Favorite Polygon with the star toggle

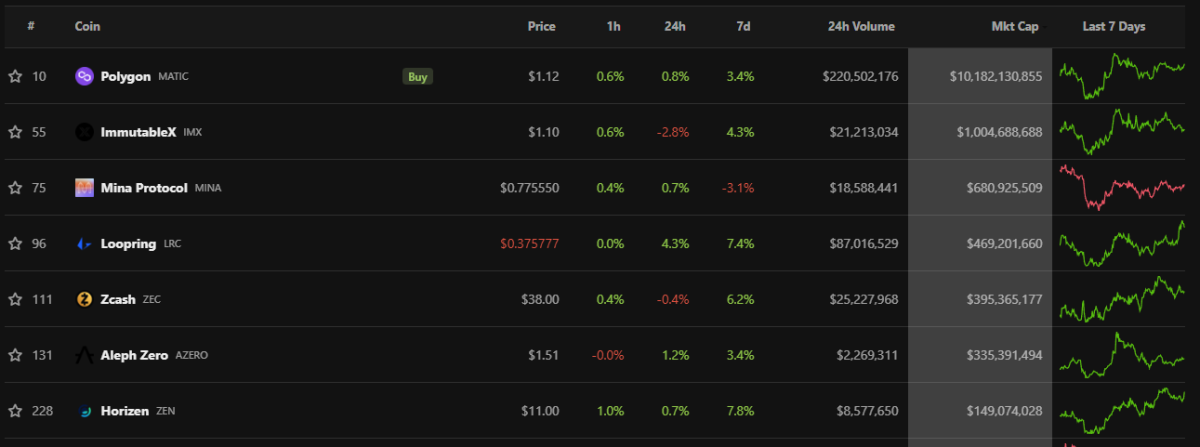tap(15, 76)
